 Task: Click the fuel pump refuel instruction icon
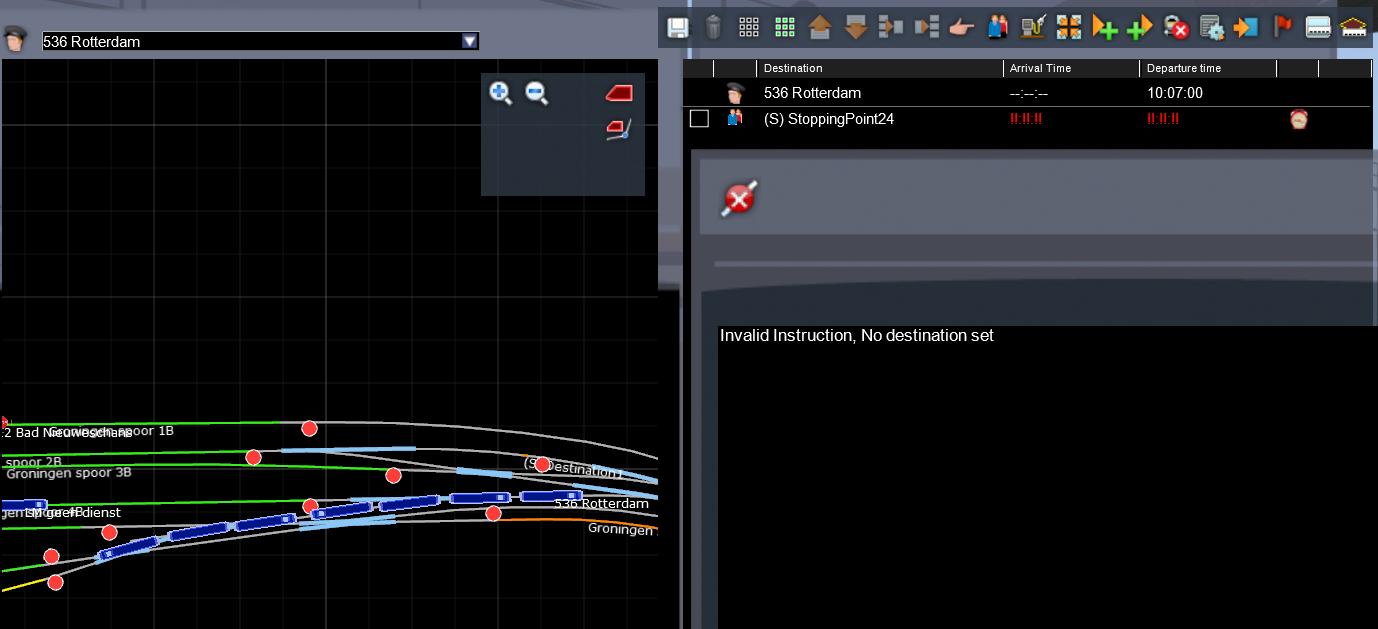[x=1033, y=27]
